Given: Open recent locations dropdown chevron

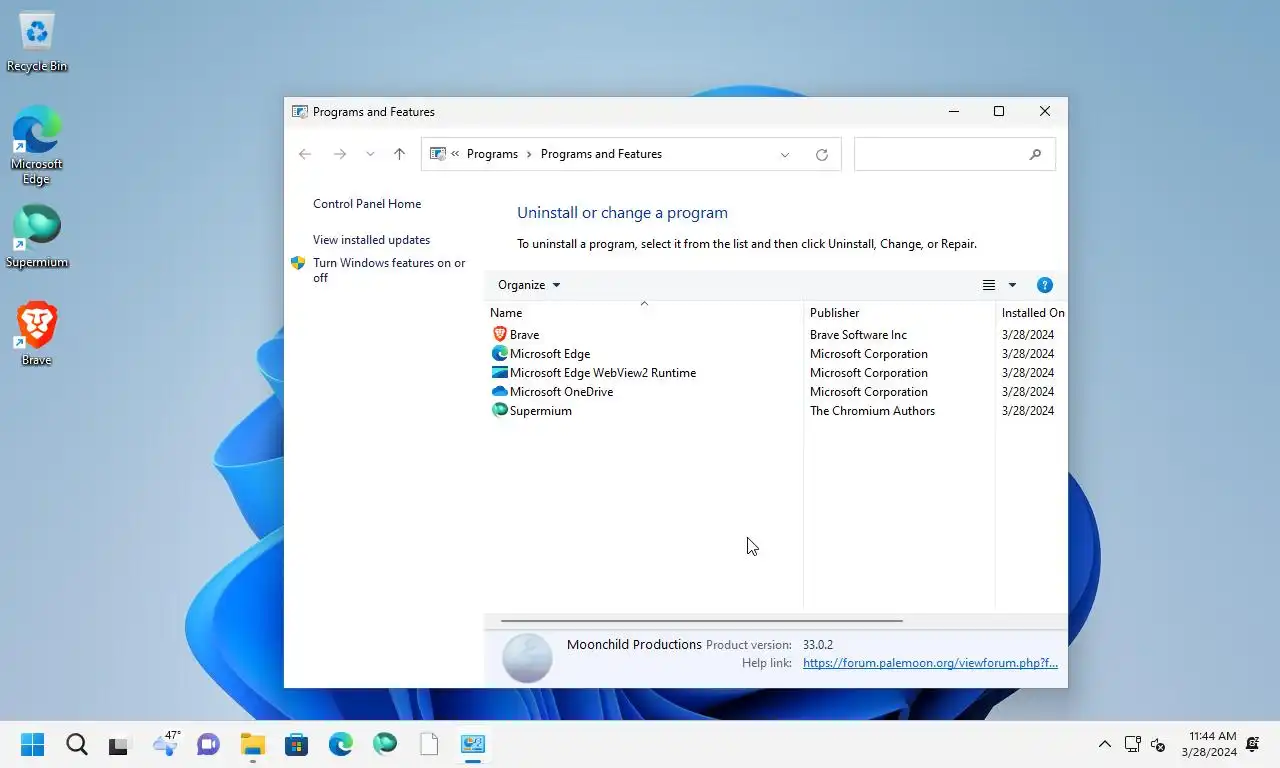Looking at the screenshot, I should coord(370,154).
